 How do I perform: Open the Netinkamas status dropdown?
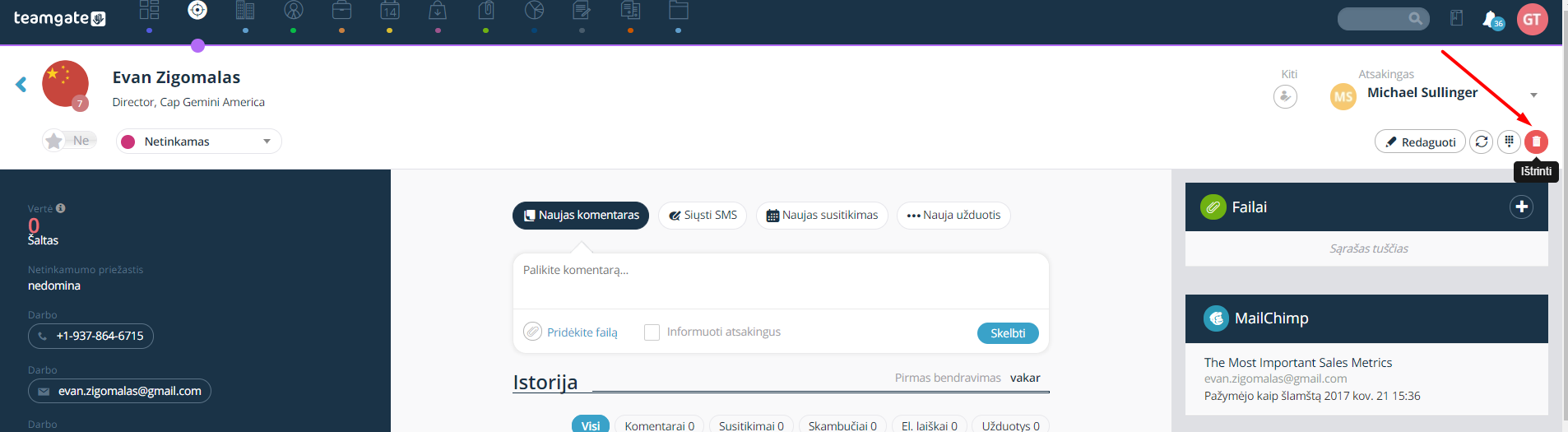tap(198, 142)
